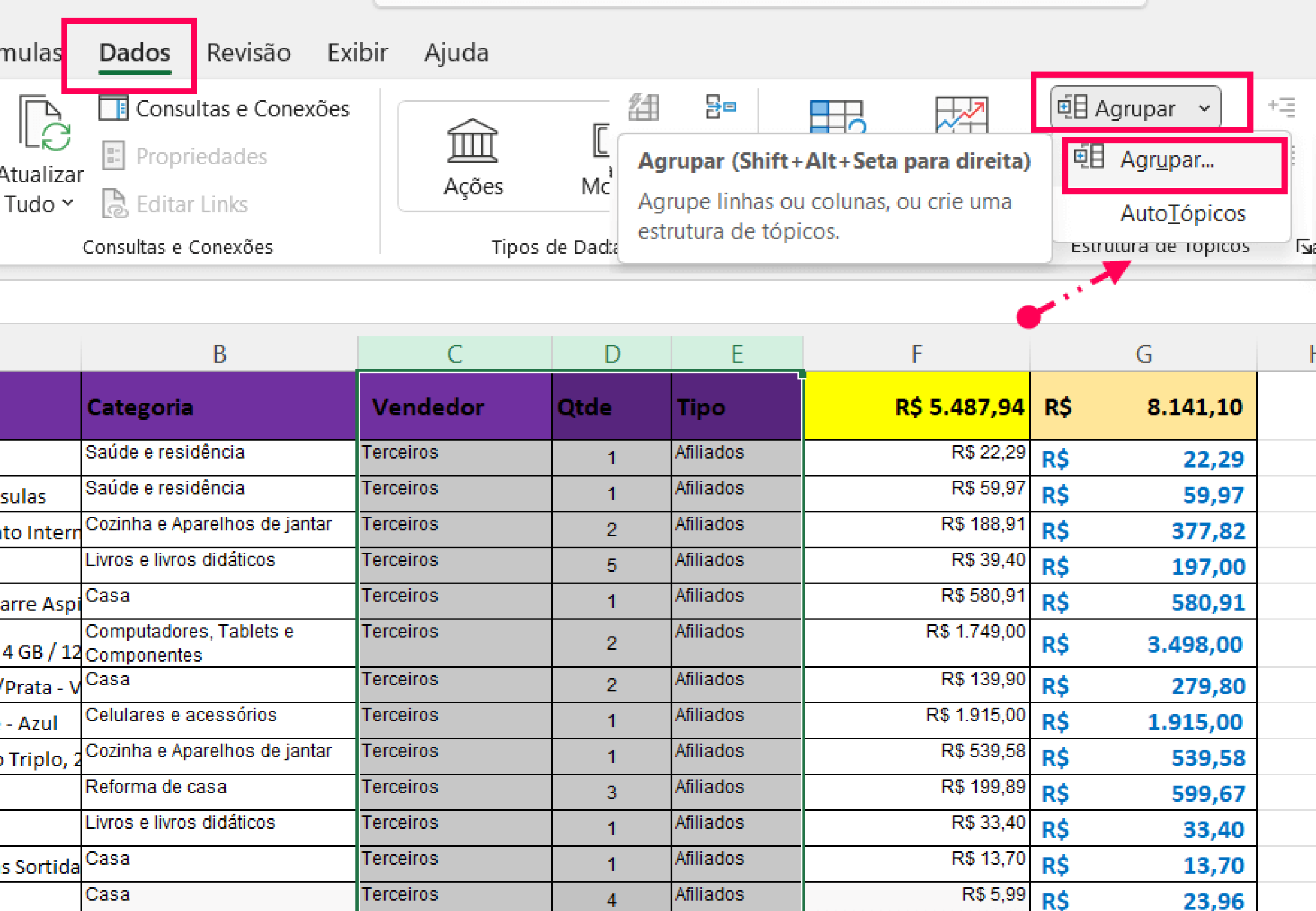Switch to the Exibir tab

[x=357, y=53]
